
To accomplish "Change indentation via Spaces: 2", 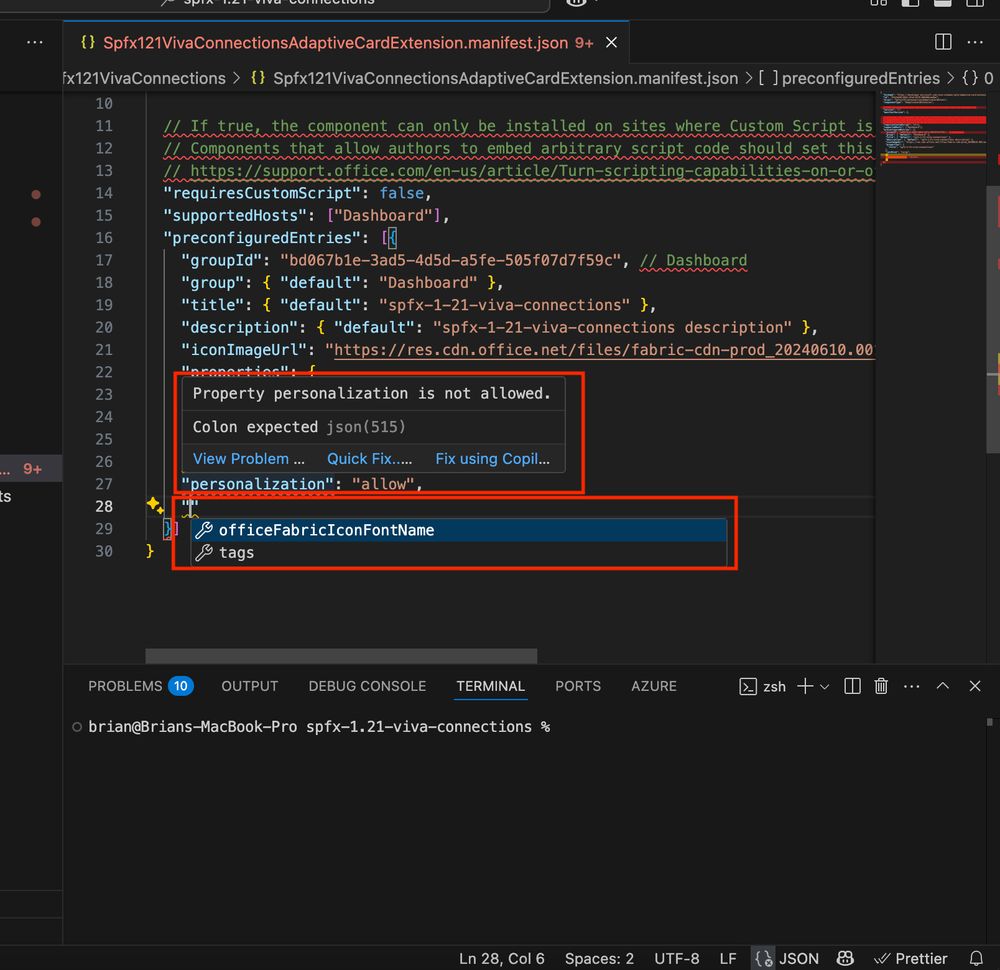I will coord(599,959).
